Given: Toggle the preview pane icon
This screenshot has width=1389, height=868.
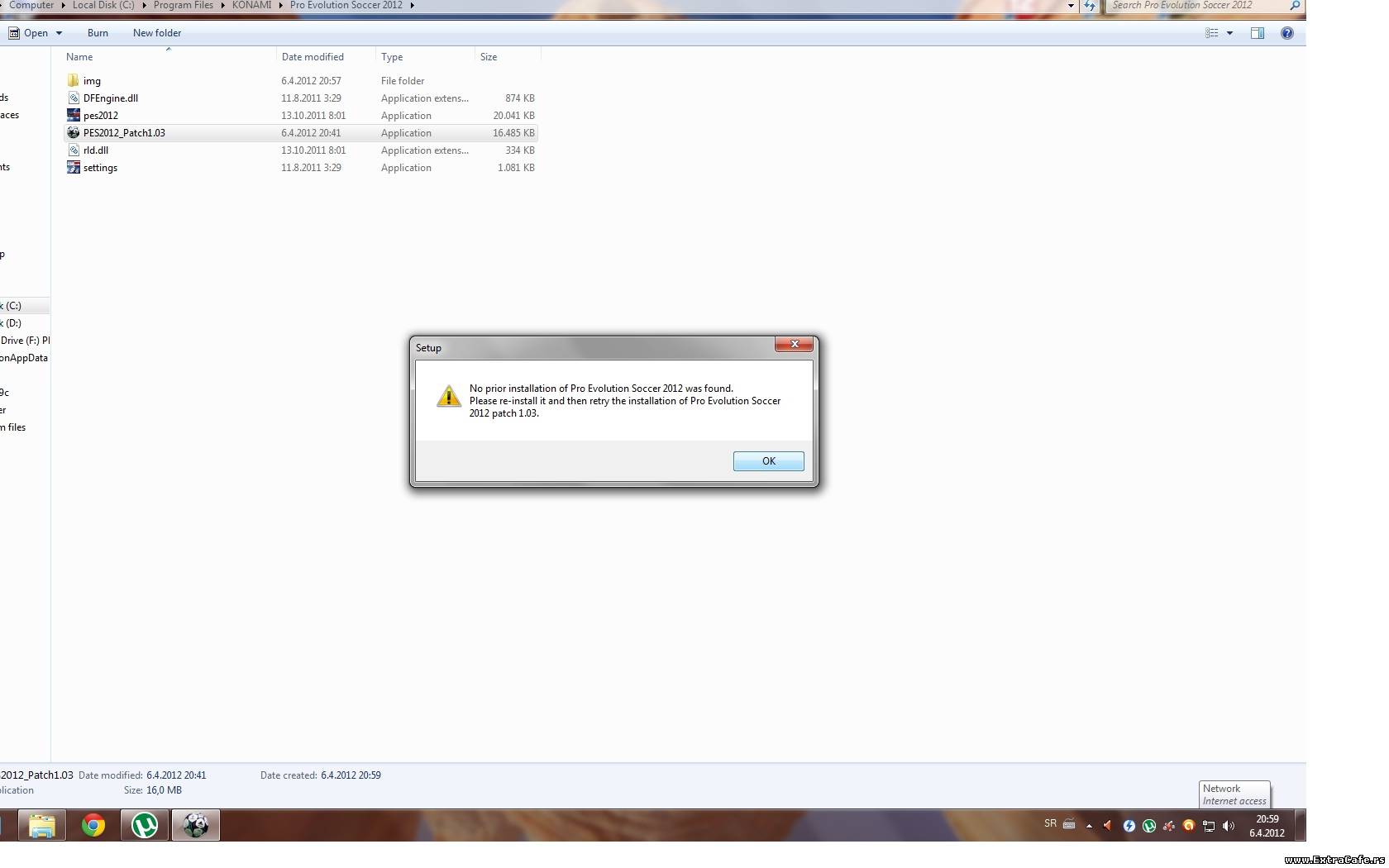Looking at the screenshot, I should click(x=1258, y=33).
